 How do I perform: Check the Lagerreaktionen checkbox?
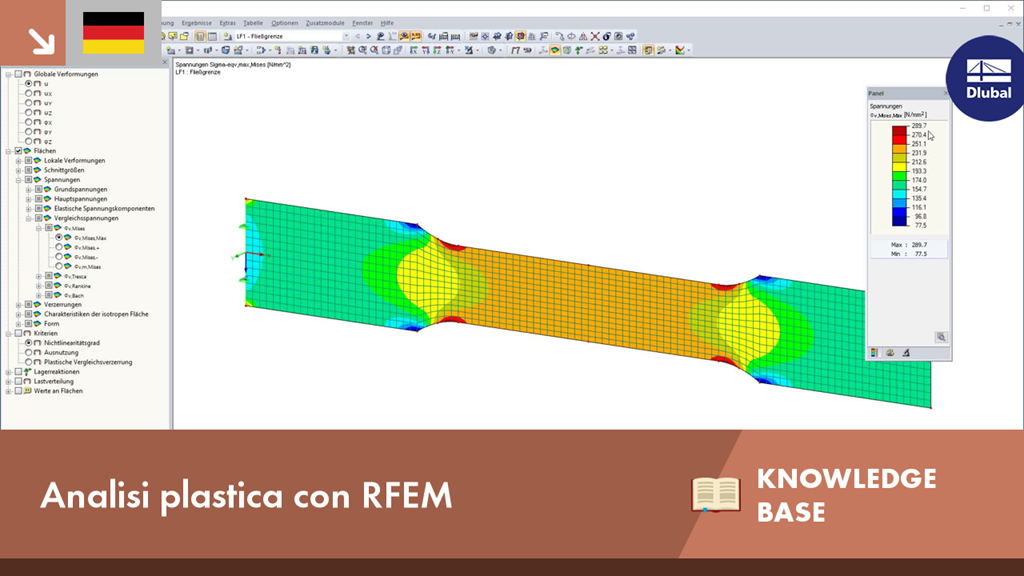click(18, 372)
